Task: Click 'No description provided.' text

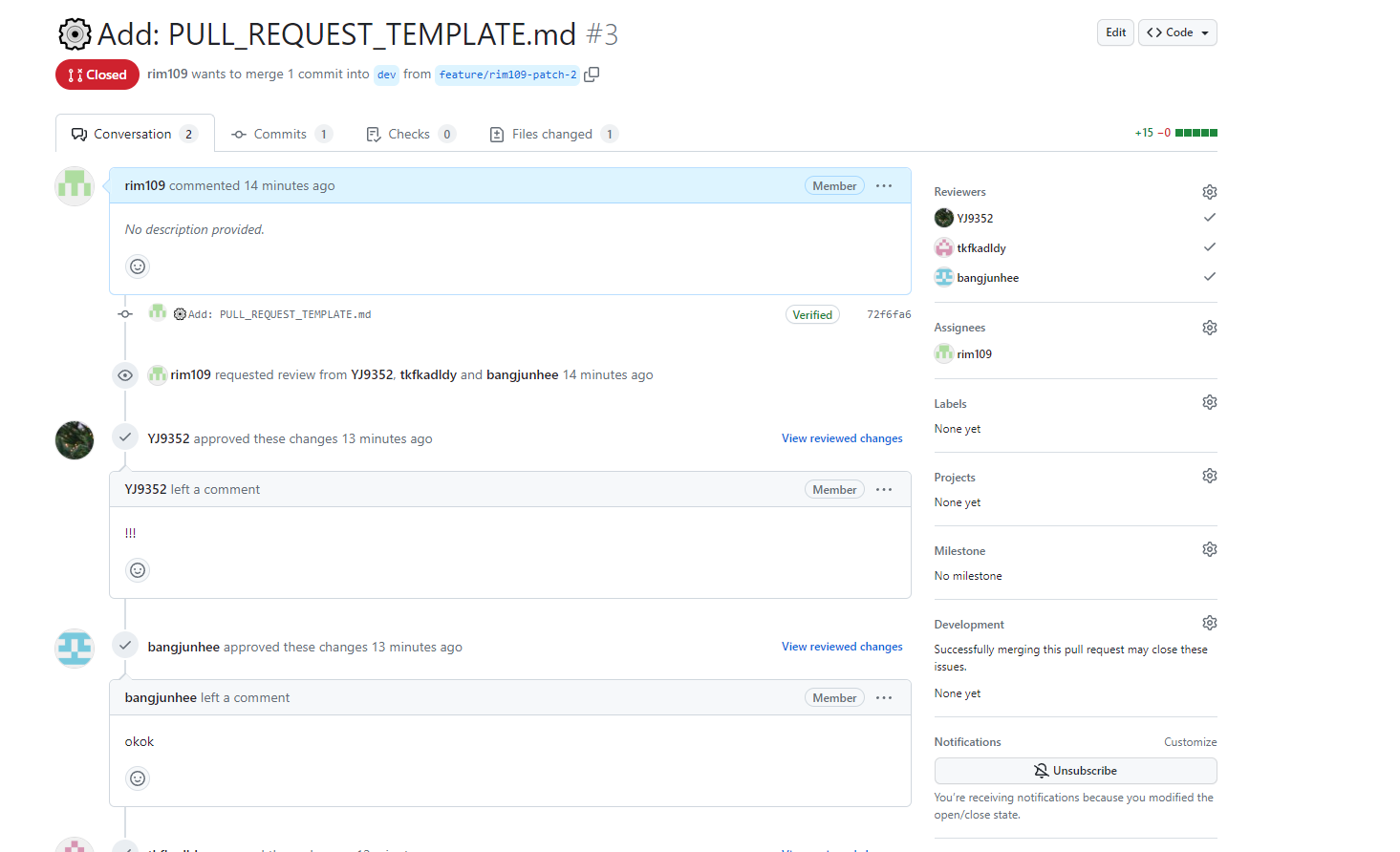Action: (195, 229)
